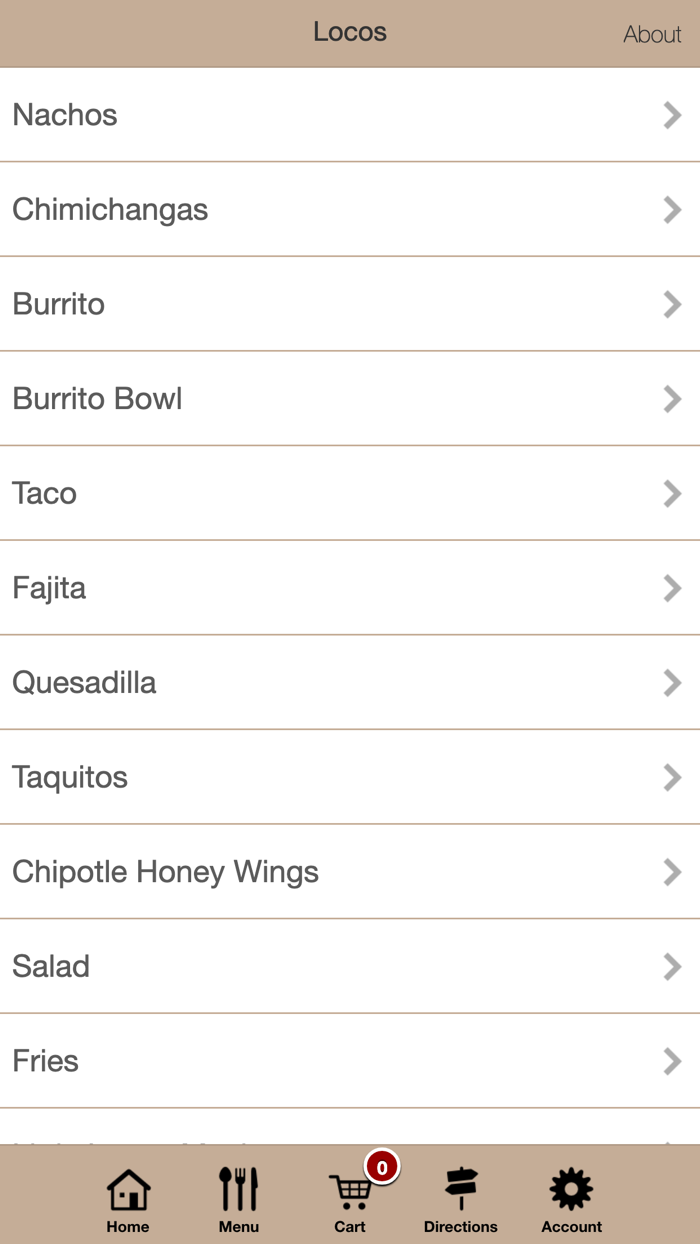700x1244 pixels.
Task: Tap the Home house icon
Action: [128, 1190]
